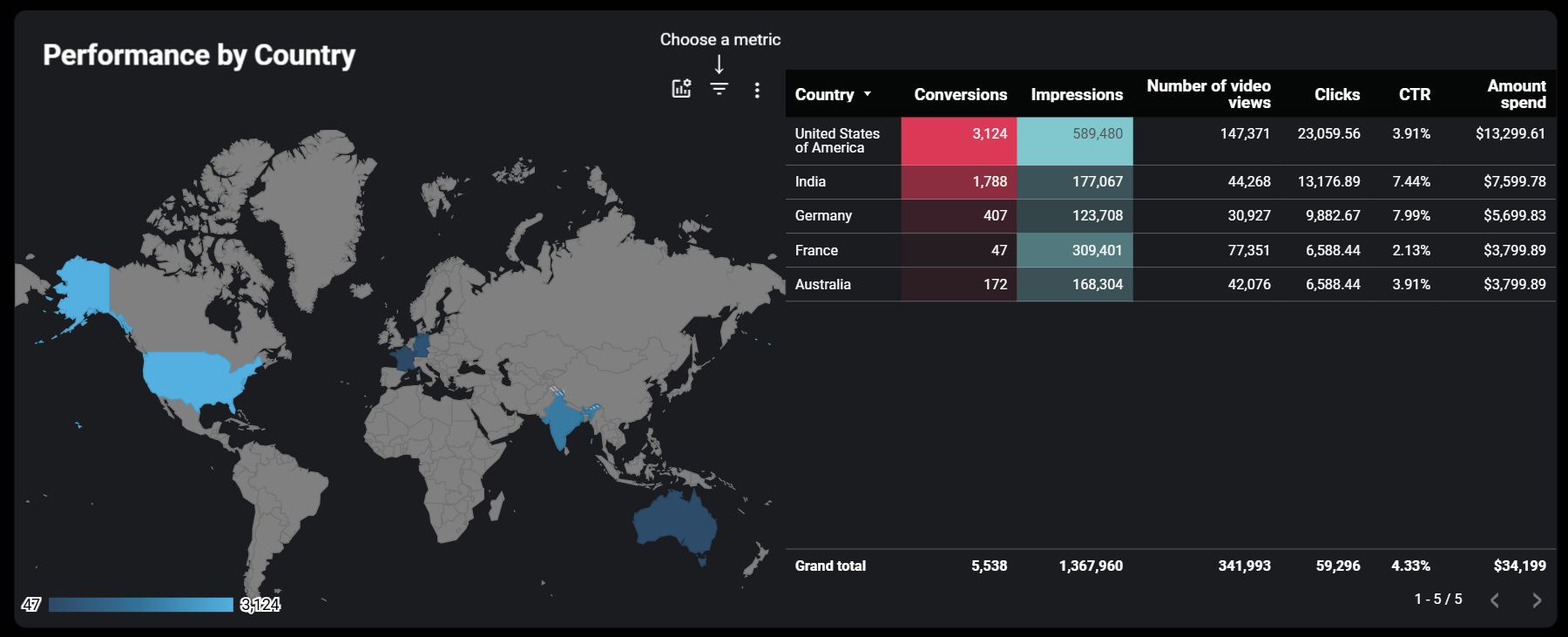1568x637 pixels.
Task: Sort table by Clicks header
Action: coord(1336,94)
